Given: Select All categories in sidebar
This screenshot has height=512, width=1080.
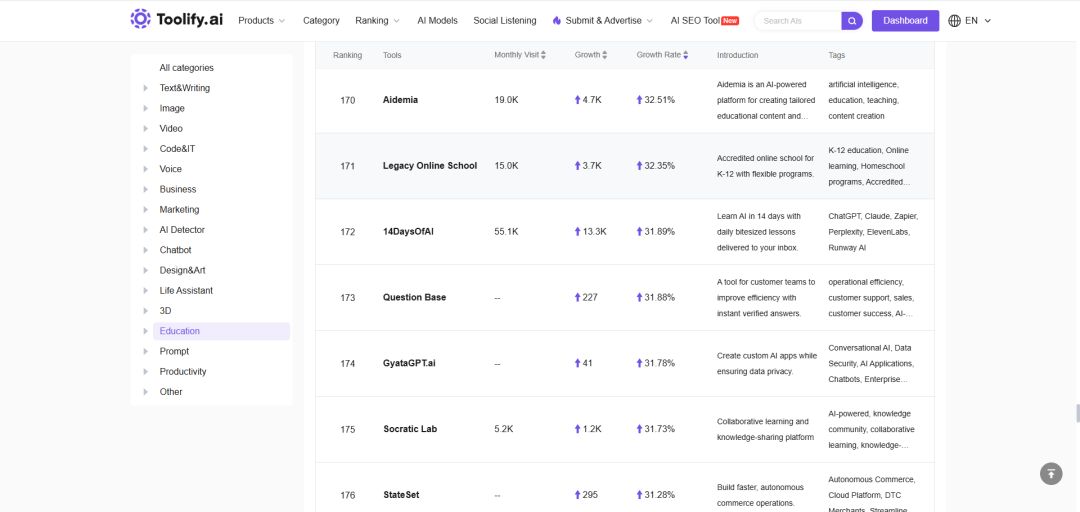Looking at the screenshot, I should click(x=187, y=68).
